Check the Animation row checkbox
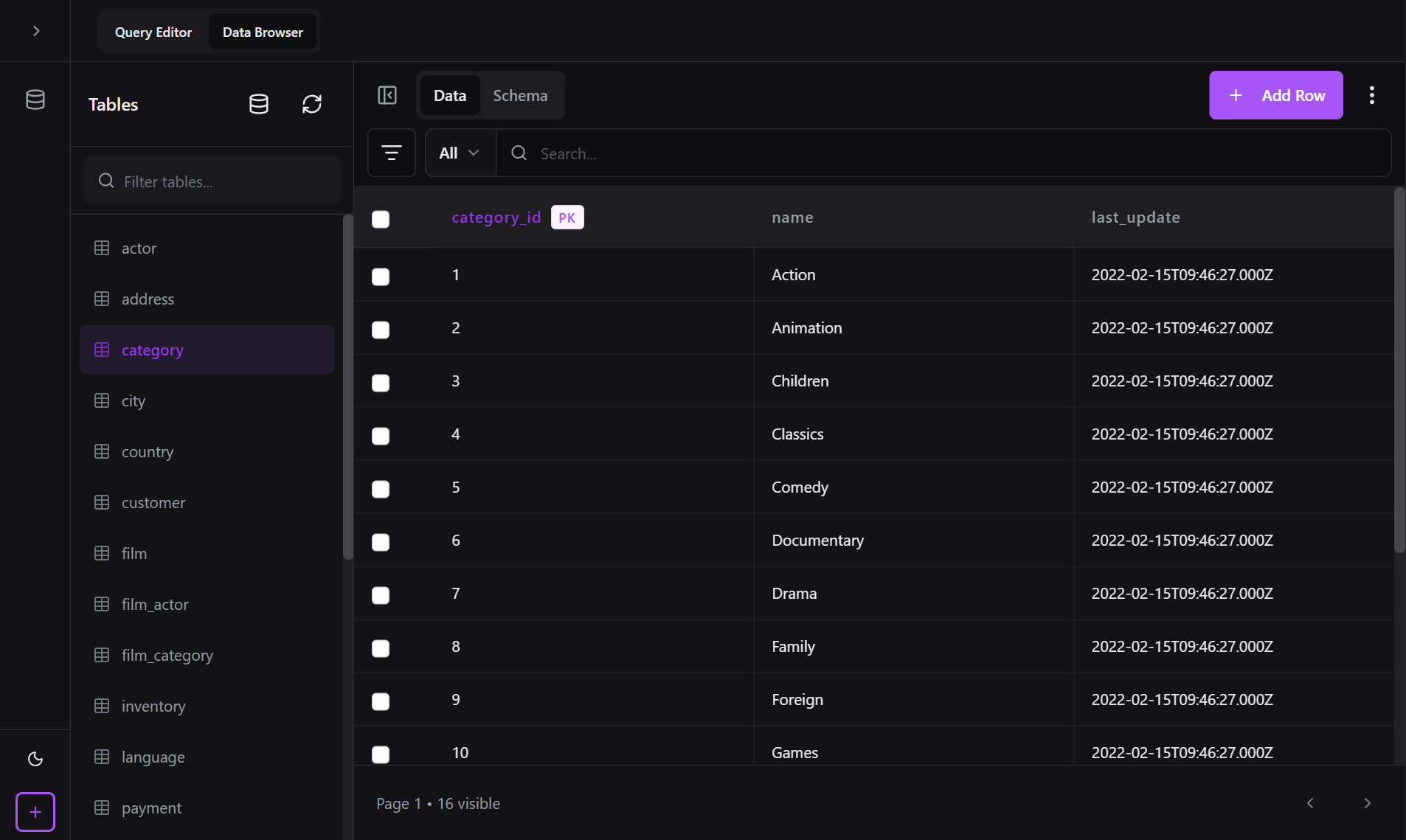The image size is (1406, 840). pyautogui.click(x=381, y=330)
